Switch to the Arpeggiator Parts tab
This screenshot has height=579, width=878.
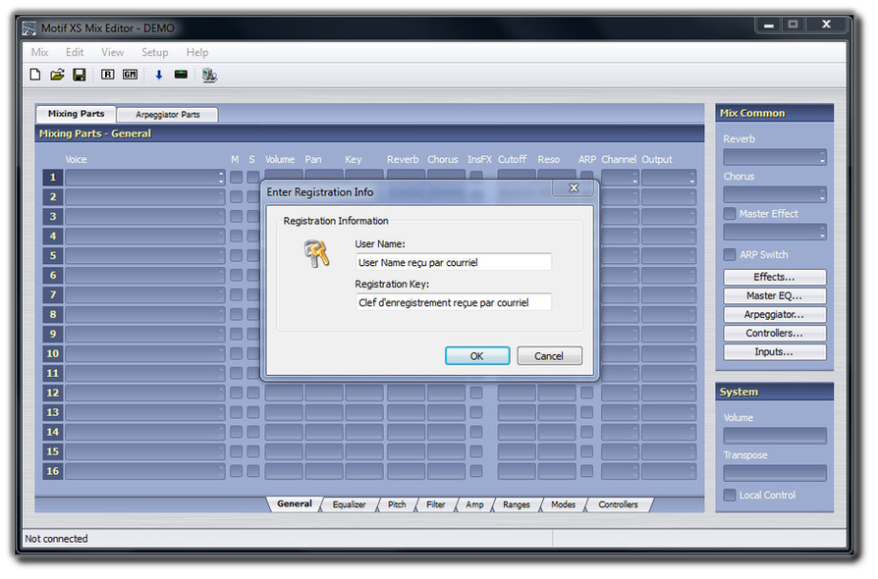click(167, 114)
